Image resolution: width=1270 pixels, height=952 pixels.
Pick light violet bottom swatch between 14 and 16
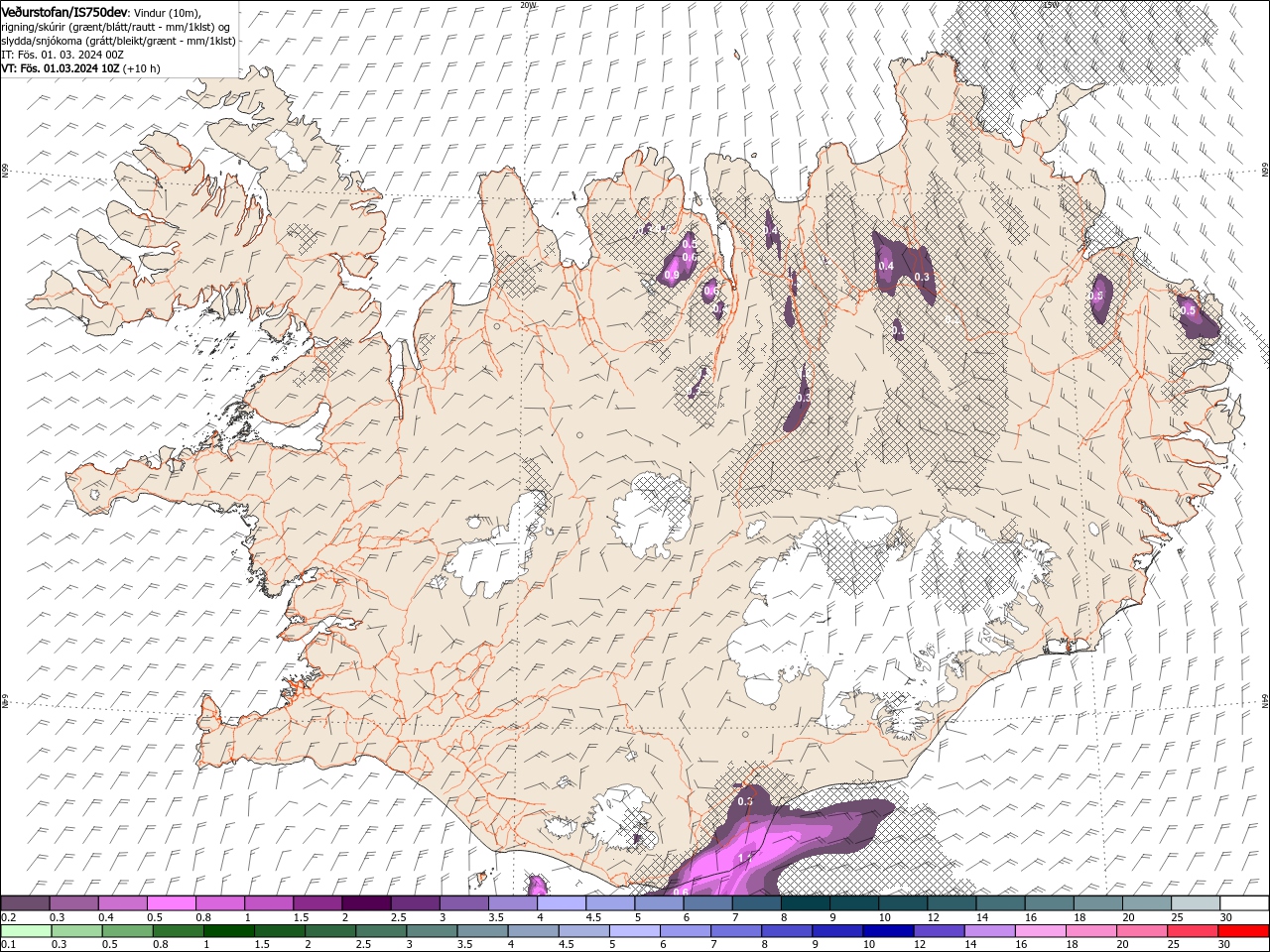[x=988, y=931]
